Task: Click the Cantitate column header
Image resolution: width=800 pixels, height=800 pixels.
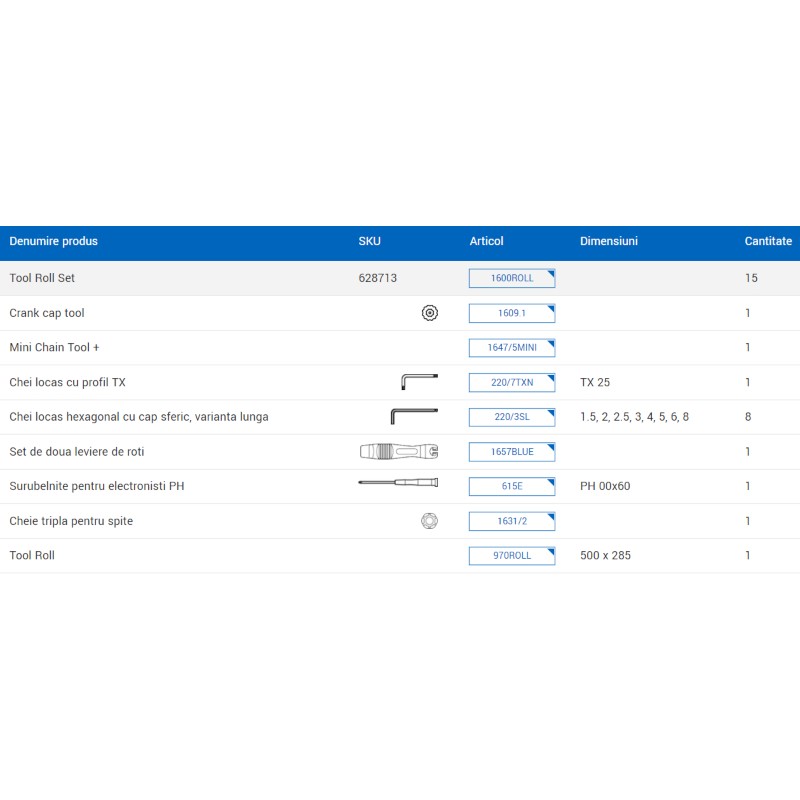Action: pos(768,241)
